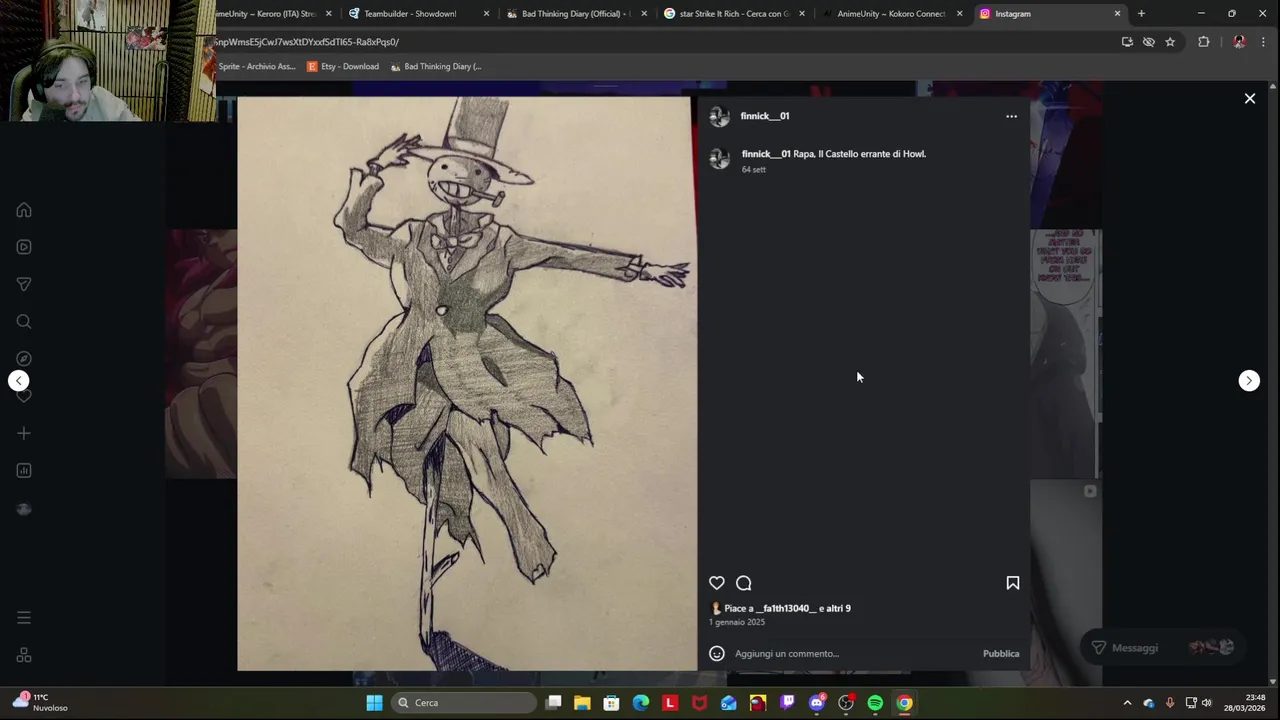Screen dimensions: 1280x720
Task: Open File Explorer from the taskbar
Action: tap(582, 703)
